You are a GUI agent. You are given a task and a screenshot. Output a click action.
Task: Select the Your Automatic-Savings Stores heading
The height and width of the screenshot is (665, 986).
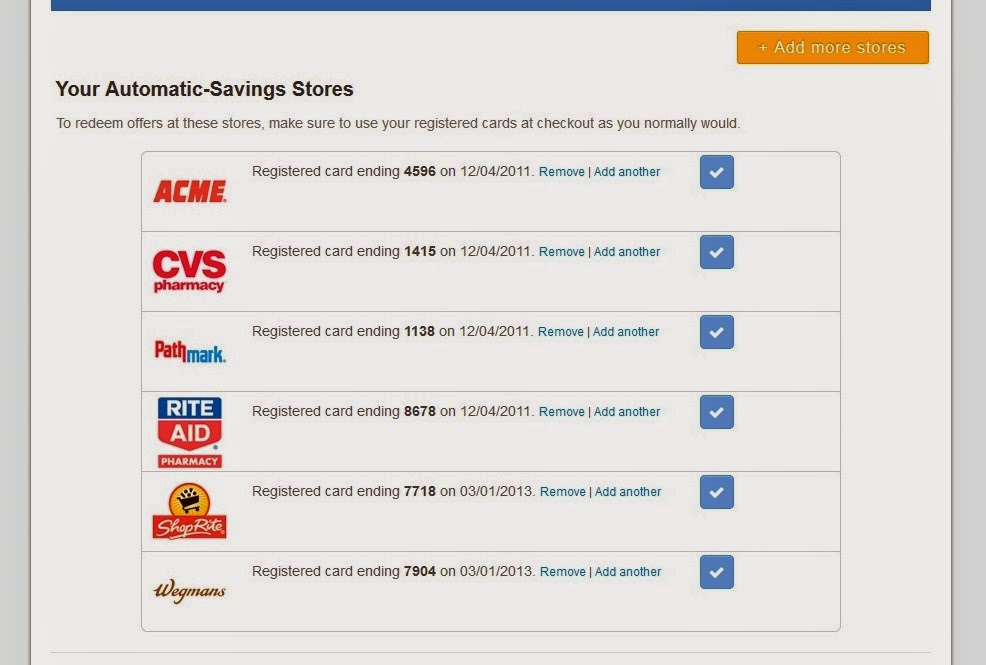204,89
